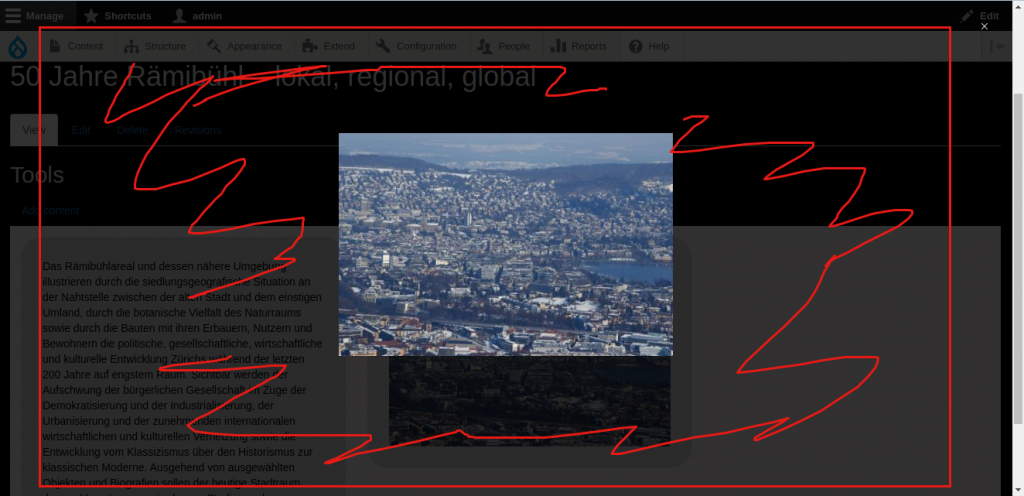
Task: Toggle the Manage hamburger menu
Action: 35,16
